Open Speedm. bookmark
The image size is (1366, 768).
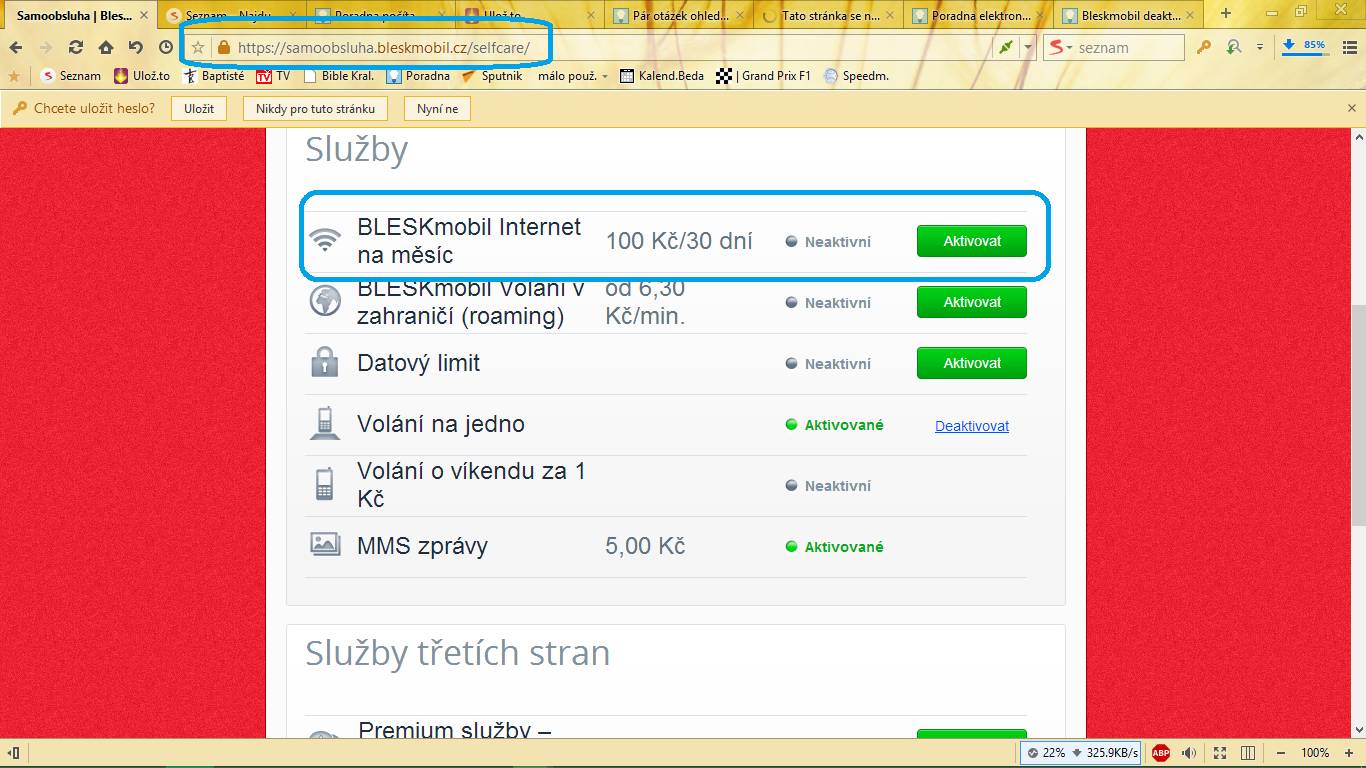click(857, 76)
